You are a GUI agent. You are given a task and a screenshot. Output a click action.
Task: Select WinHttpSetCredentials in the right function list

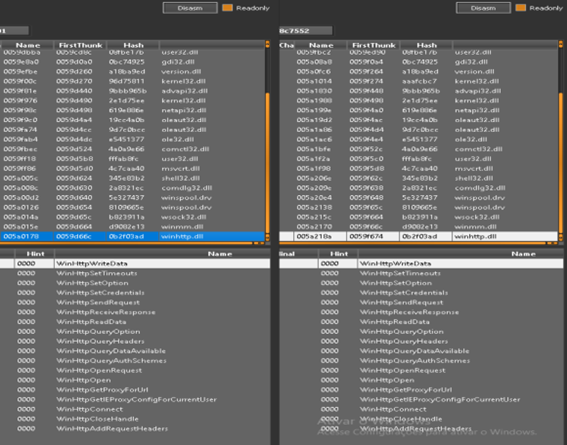421,293
